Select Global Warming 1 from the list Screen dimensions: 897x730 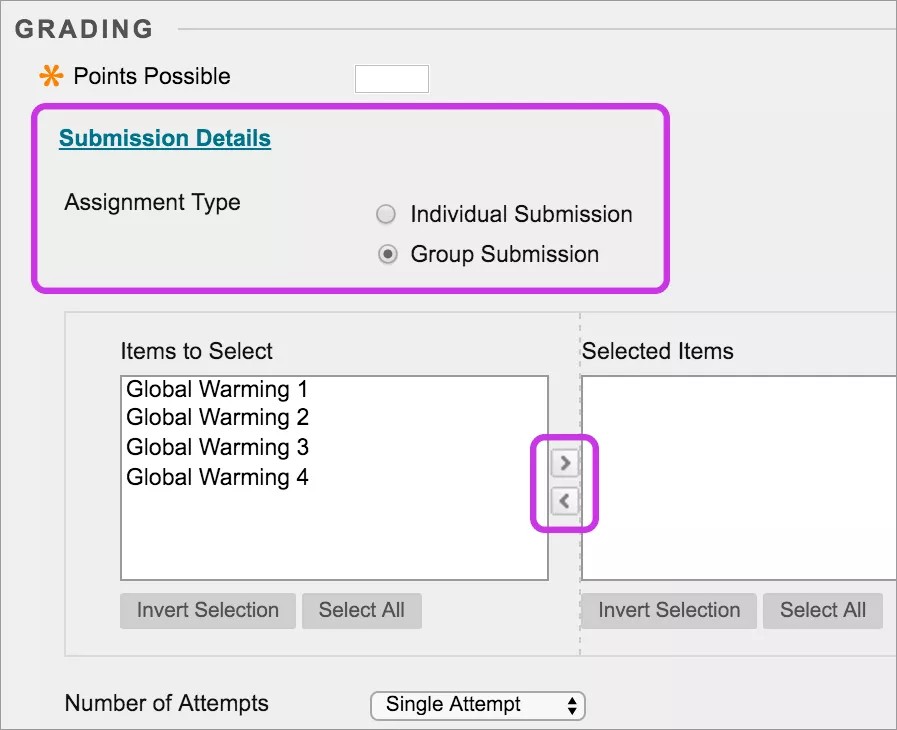point(216,388)
